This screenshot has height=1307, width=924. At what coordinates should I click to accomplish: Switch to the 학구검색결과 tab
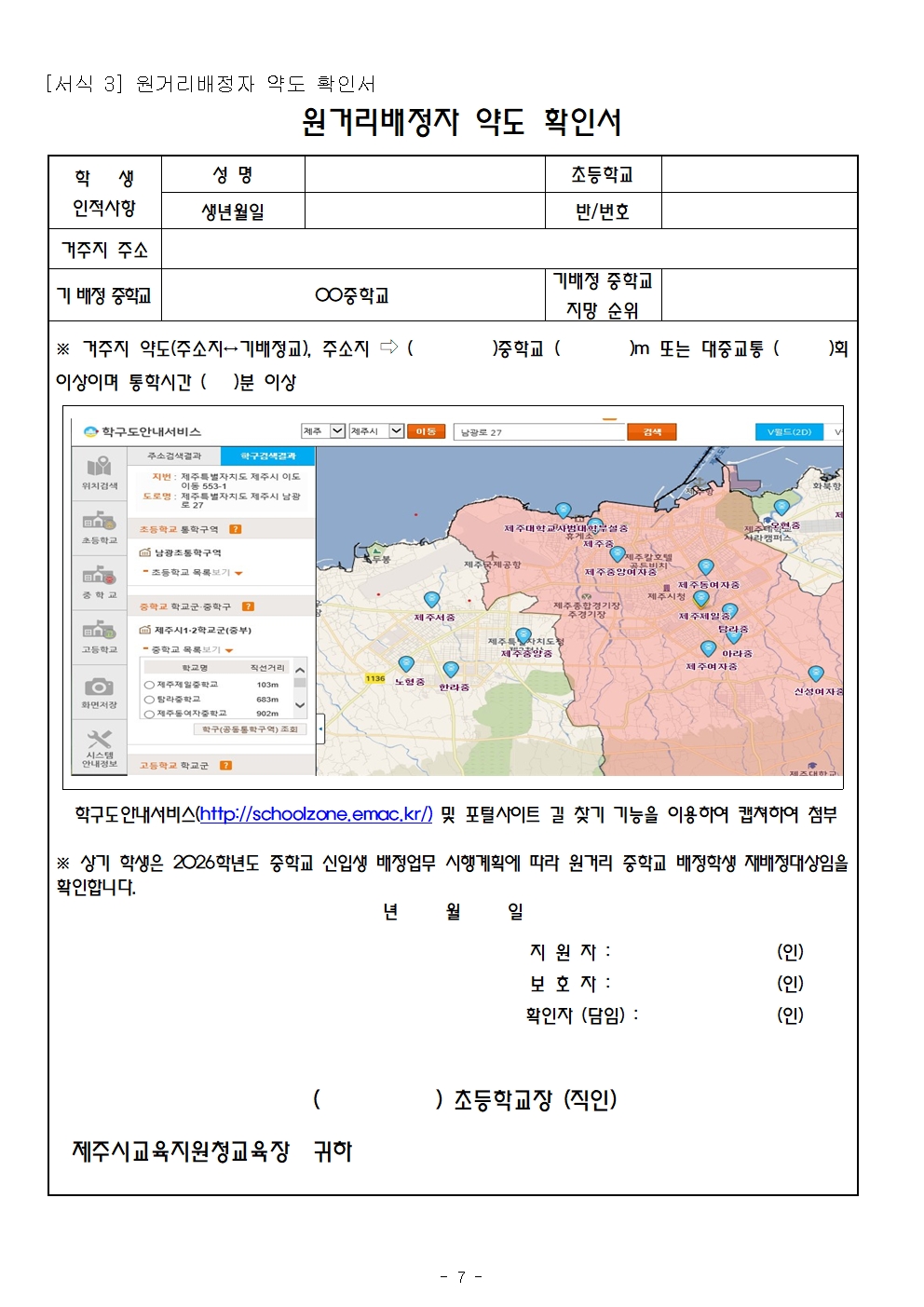(267, 456)
